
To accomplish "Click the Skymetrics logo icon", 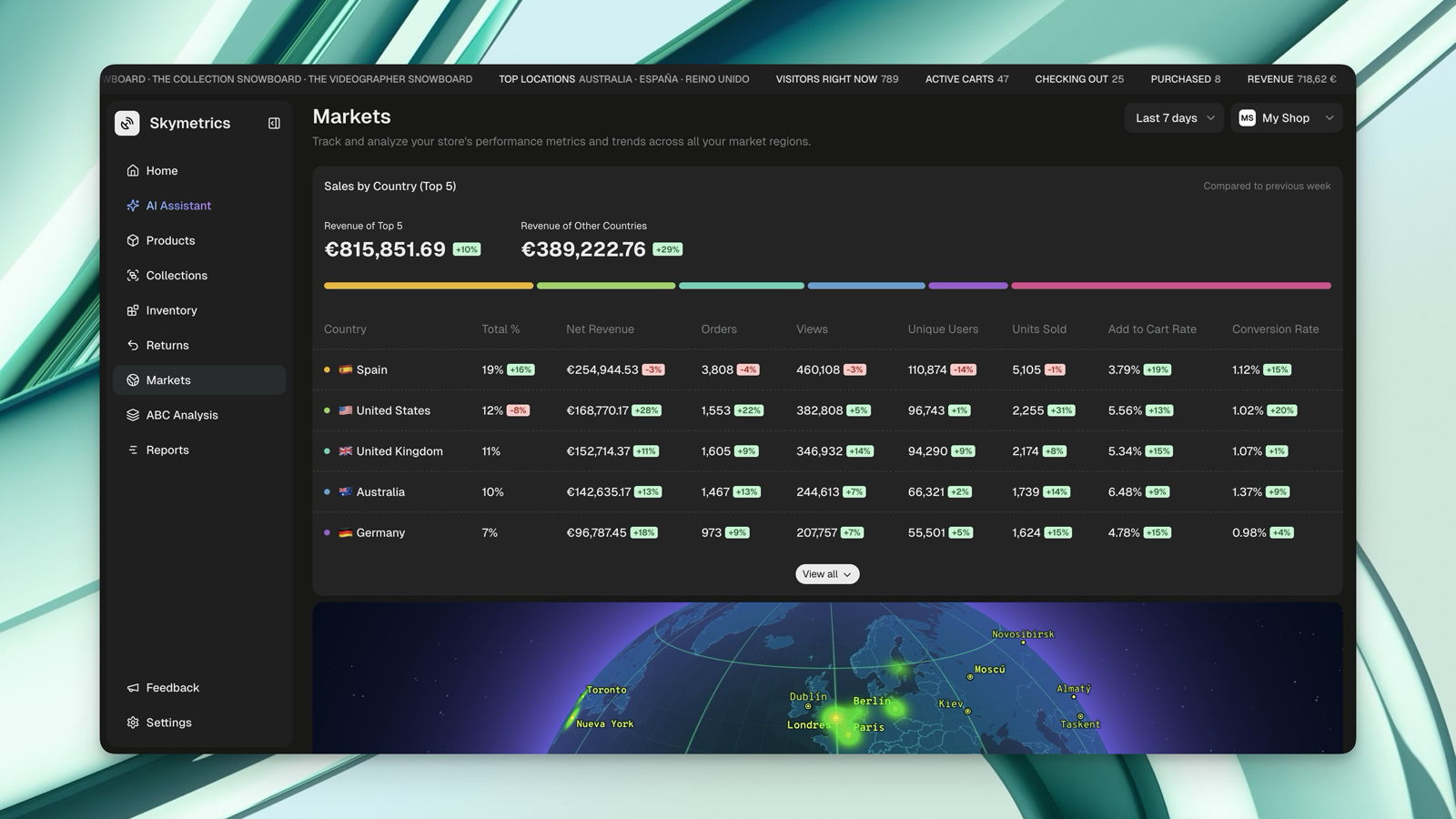I will pyautogui.click(x=127, y=123).
